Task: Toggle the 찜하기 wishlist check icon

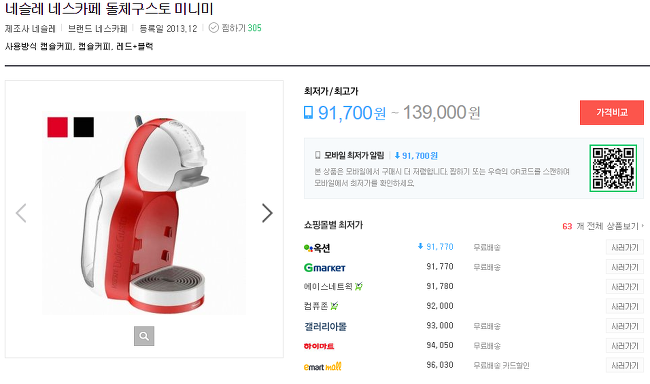Action: point(213,28)
